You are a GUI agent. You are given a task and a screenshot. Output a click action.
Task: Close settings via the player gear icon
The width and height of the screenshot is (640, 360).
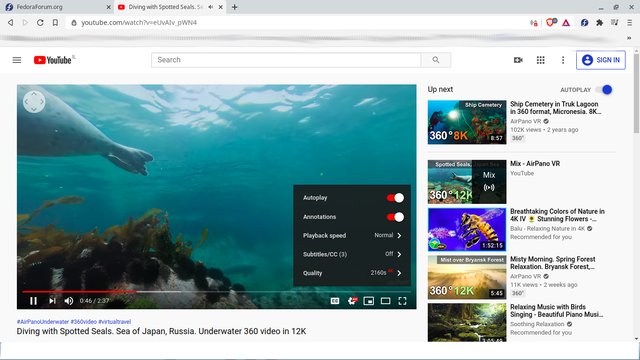352,301
